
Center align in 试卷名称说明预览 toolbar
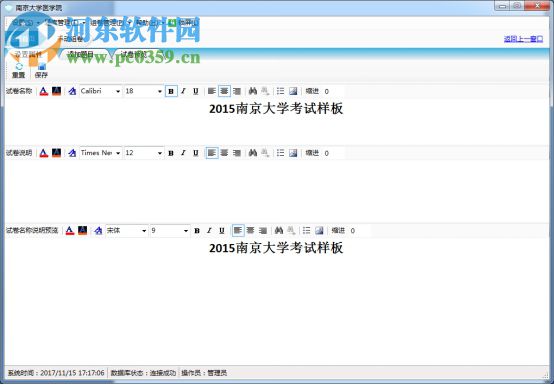pos(251,231)
